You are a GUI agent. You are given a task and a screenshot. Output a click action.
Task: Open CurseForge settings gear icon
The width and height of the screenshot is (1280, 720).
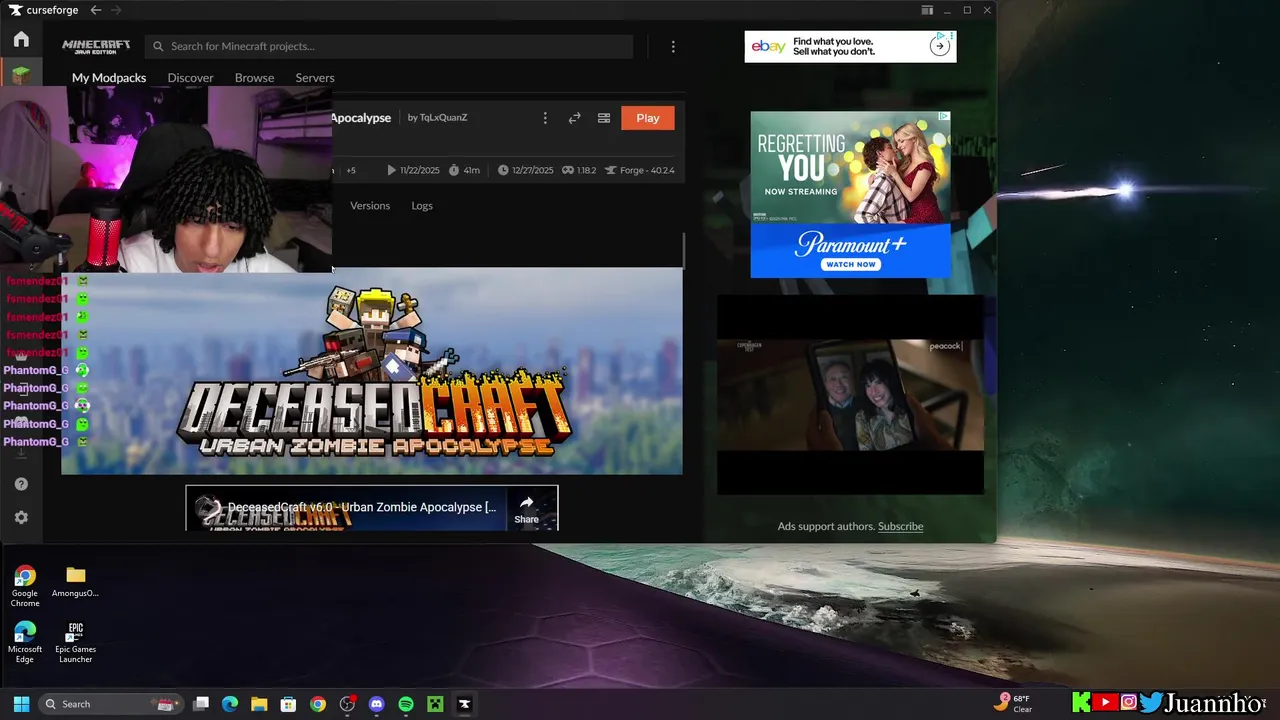click(21, 517)
